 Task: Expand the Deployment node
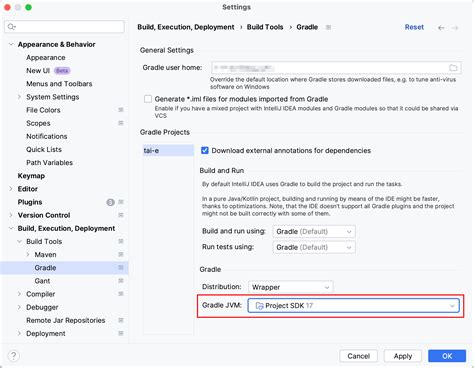tap(19, 334)
